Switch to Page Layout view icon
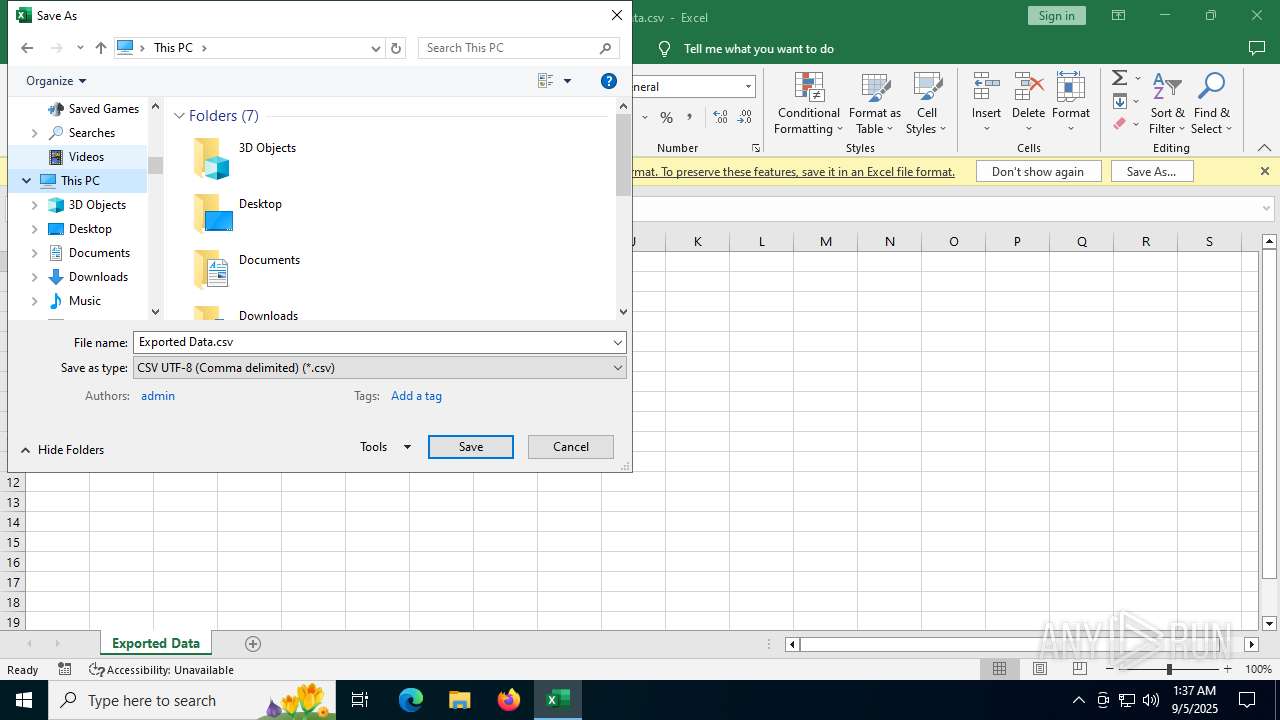 tap(1040, 669)
